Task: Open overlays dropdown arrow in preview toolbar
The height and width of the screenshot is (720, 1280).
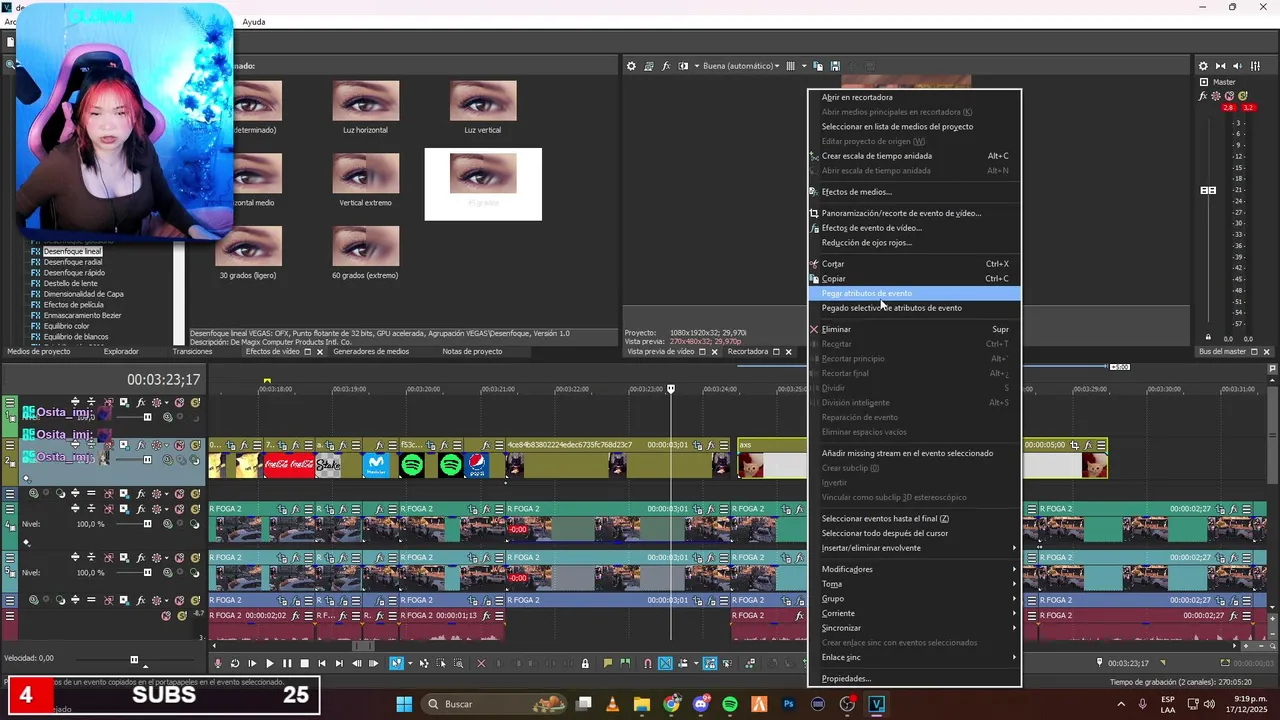Action: pos(803,66)
